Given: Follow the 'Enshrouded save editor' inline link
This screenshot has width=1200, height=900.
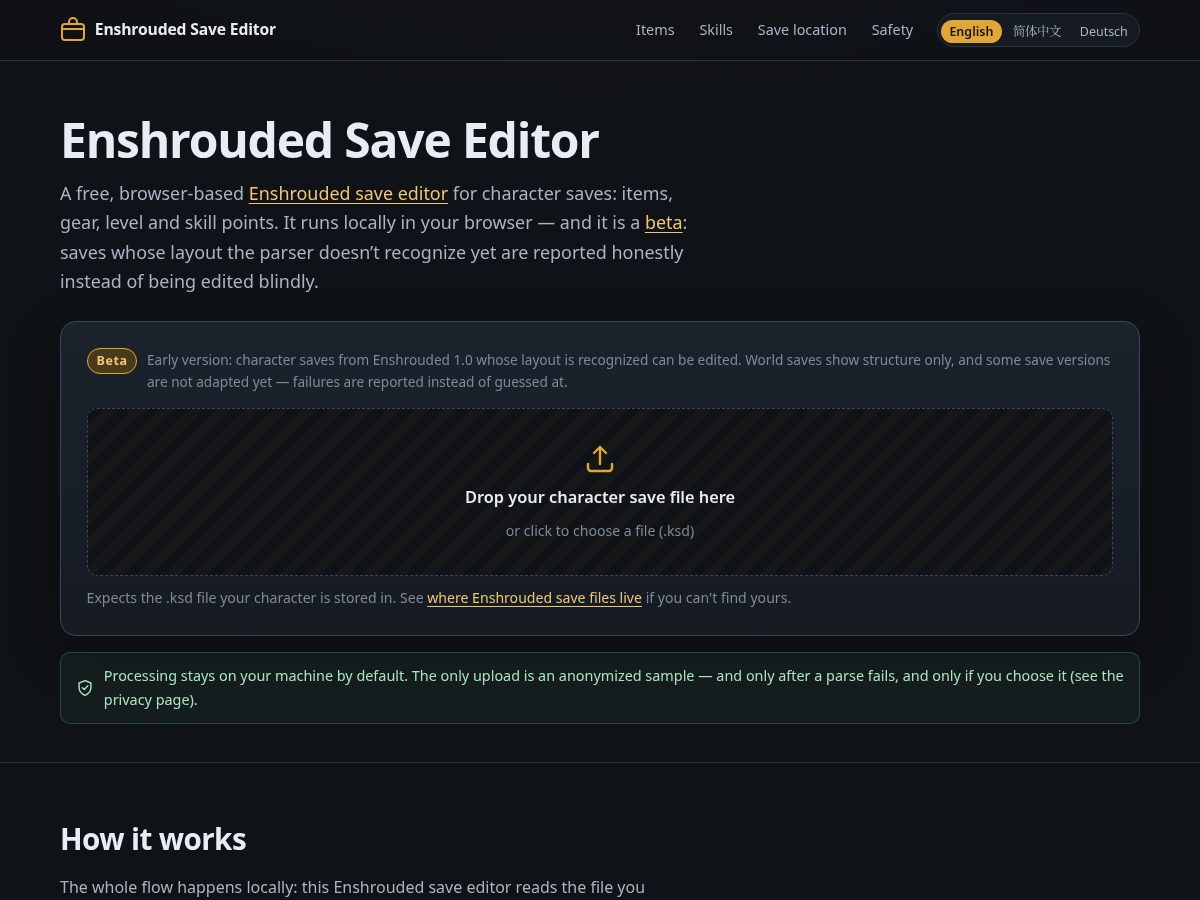Looking at the screenshot, I should tap(348, 194).
